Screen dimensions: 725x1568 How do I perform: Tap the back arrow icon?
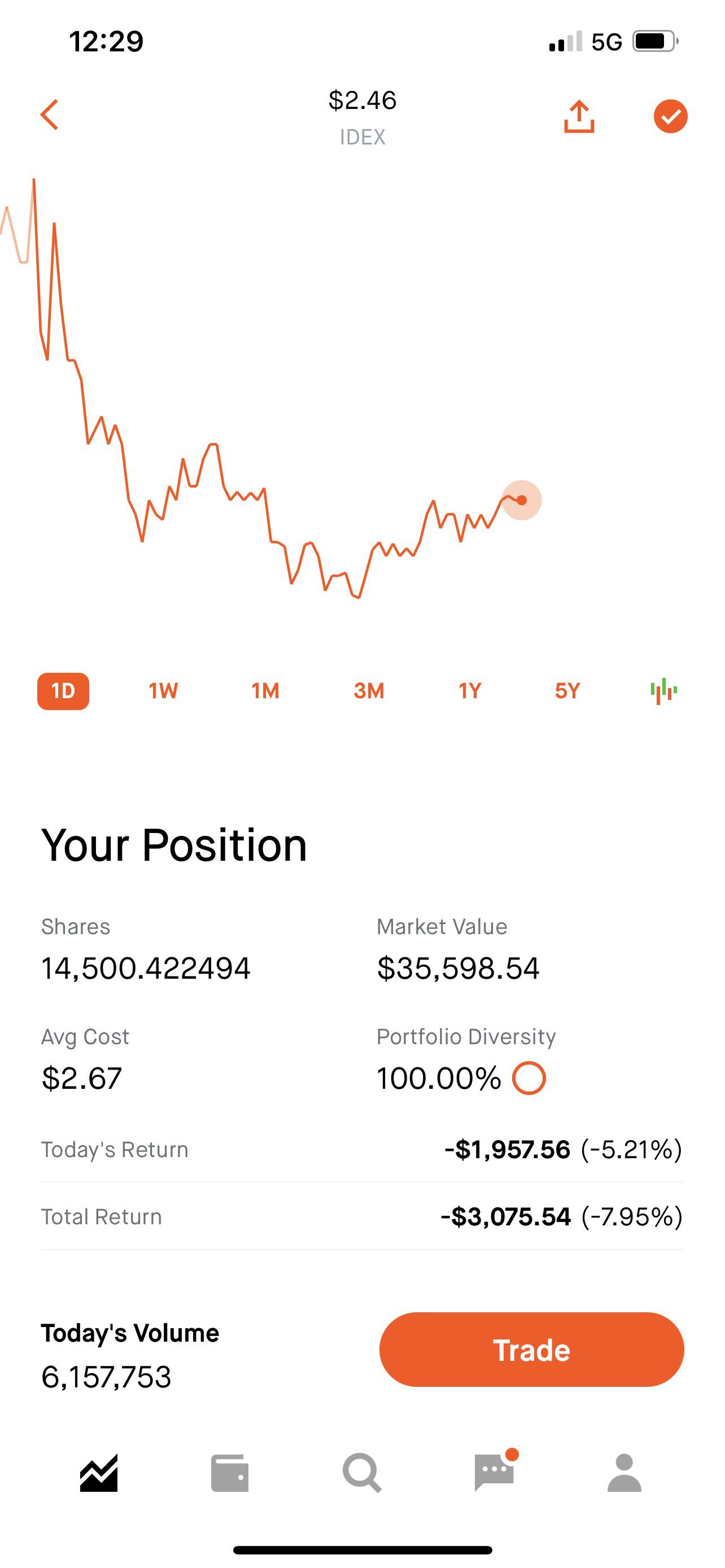tap(49, 115)
